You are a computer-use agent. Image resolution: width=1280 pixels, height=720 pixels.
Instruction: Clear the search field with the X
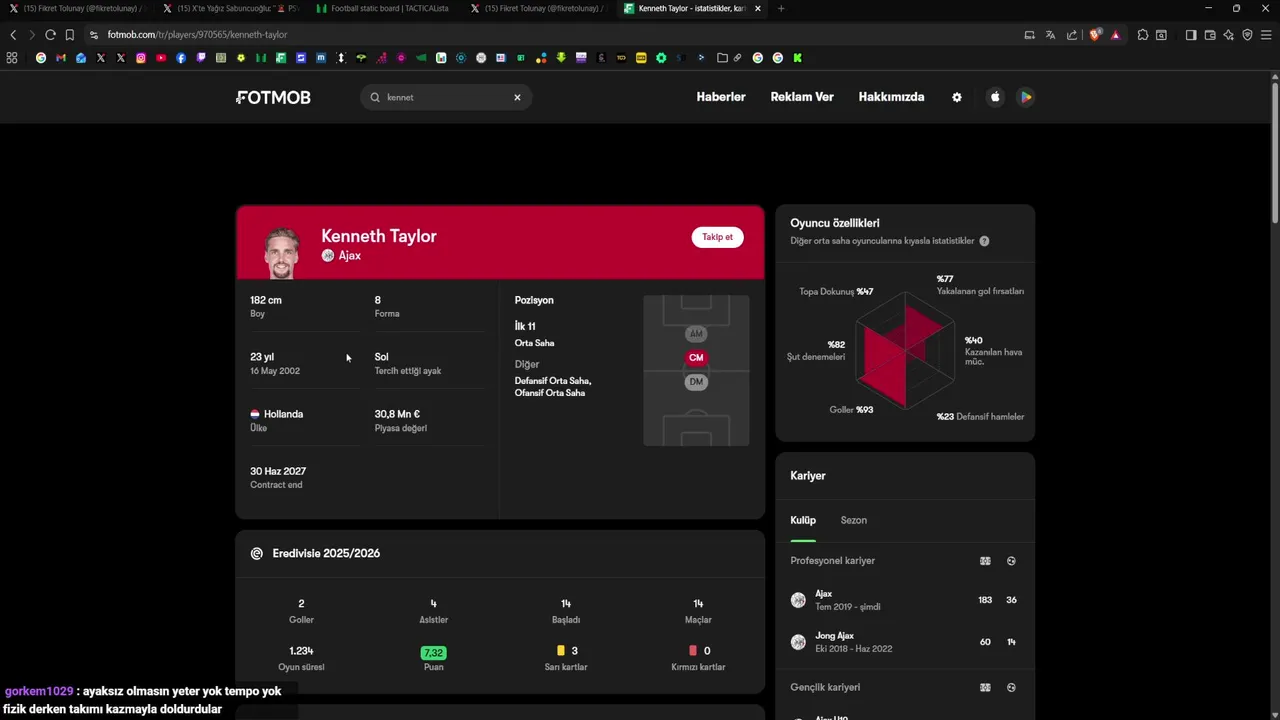[x=517, y=97]
